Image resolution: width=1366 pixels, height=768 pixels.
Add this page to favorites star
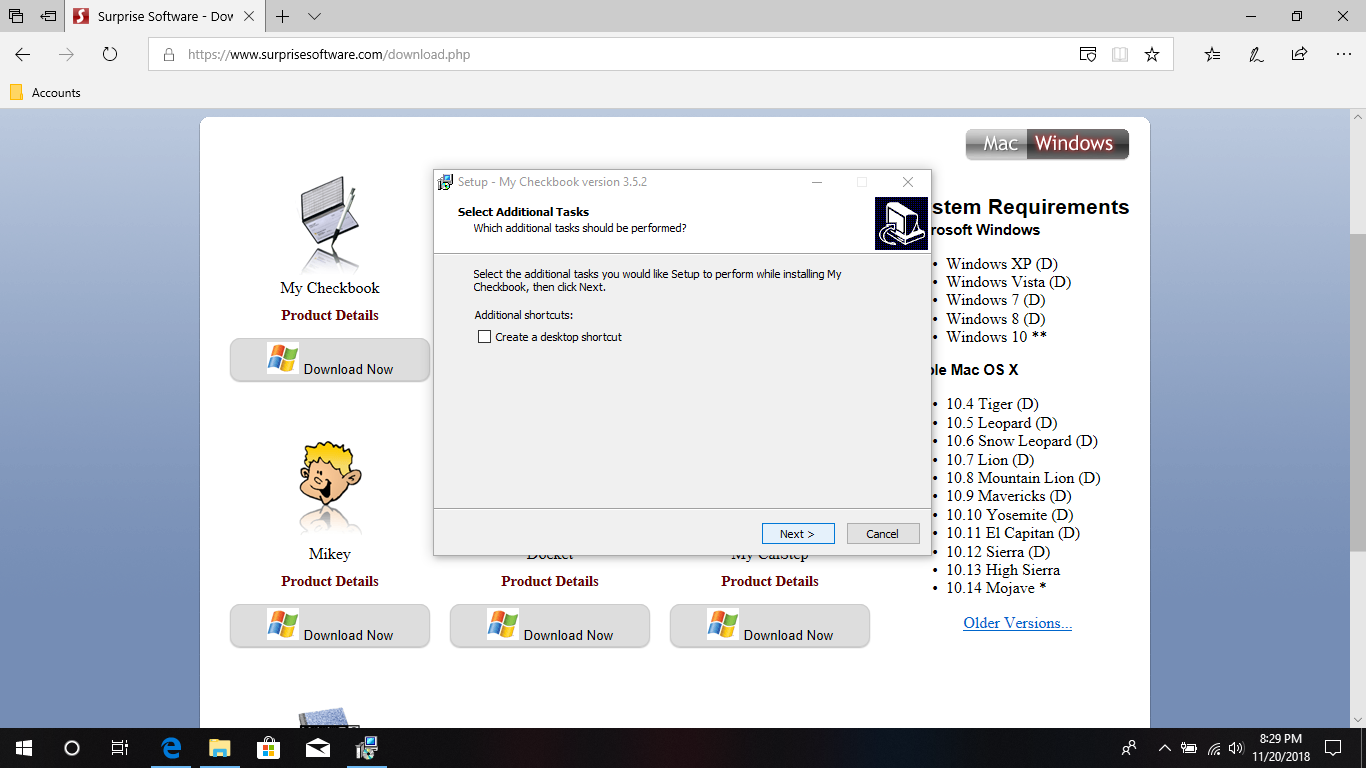pyautogui.click(x=1152, y=55)
